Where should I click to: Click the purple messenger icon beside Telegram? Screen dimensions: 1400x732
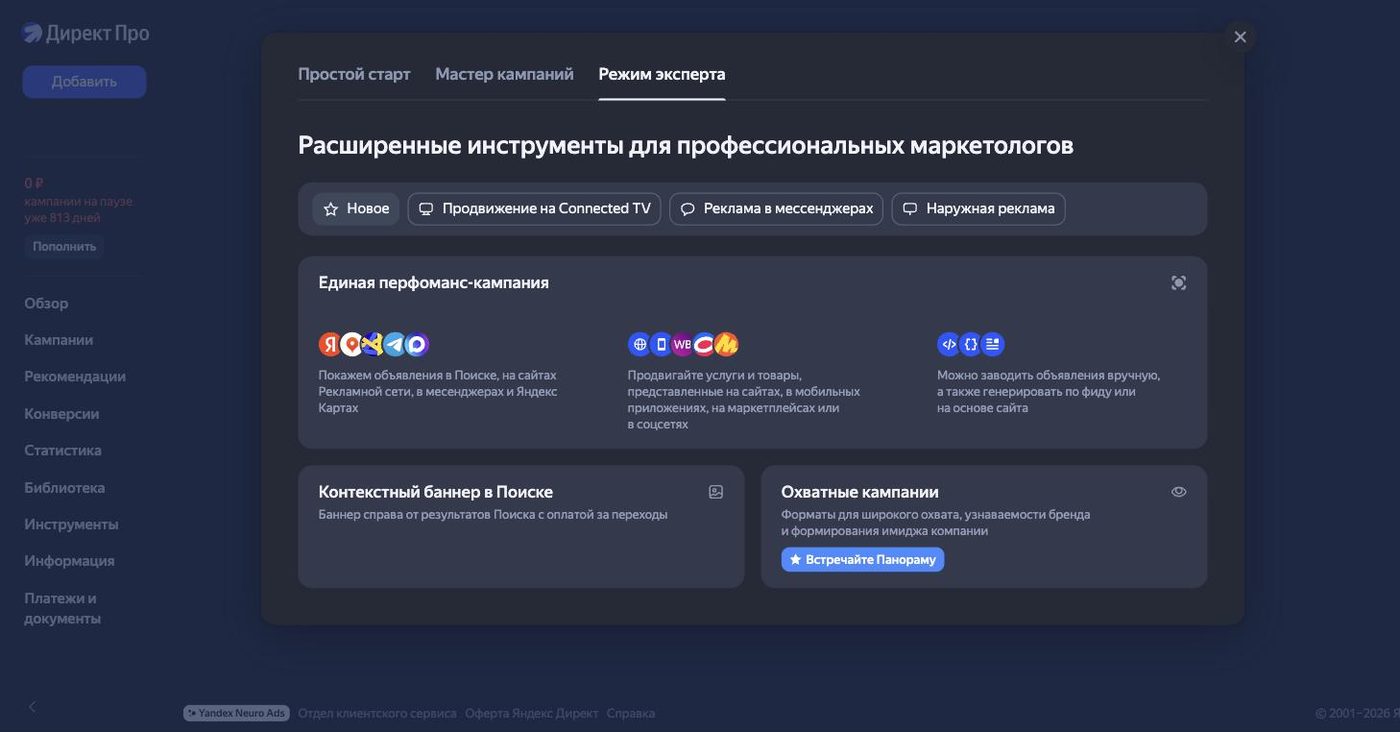pos(417,344)
